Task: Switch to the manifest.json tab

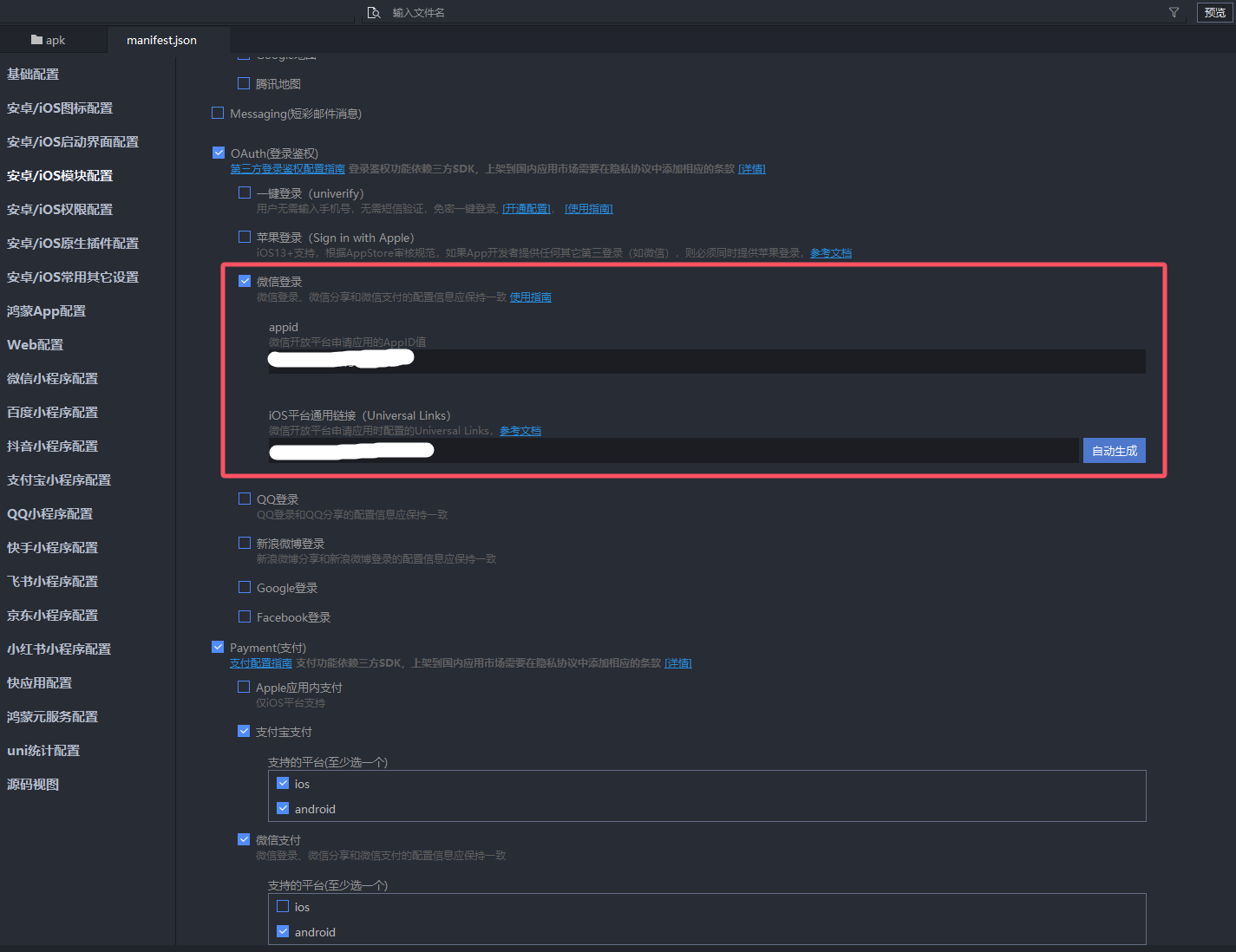Action: (x=161, y=40)
